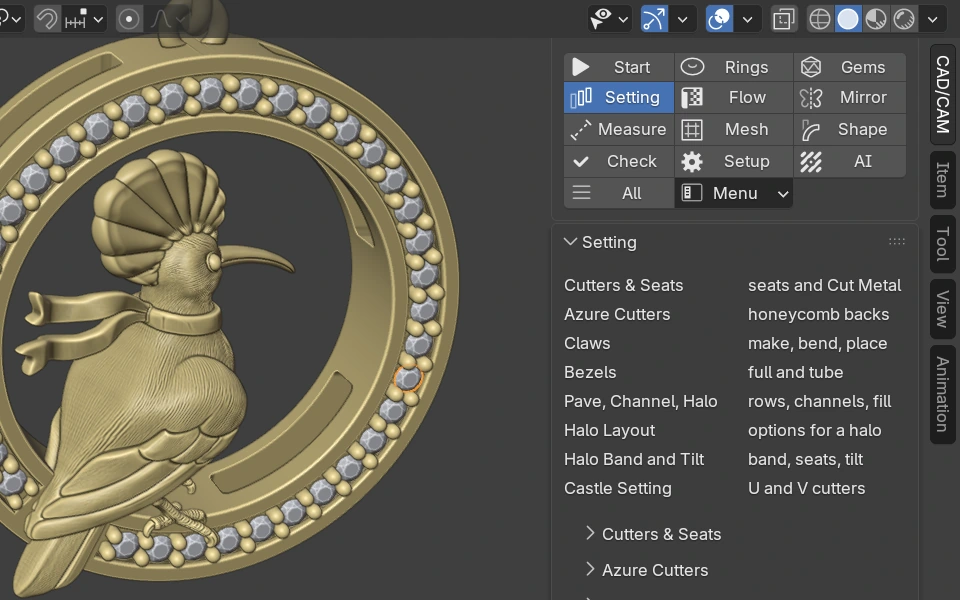Screen dimensions: 960x600
Task: Open the Flow tools section
Action: [x=734, y=97]
